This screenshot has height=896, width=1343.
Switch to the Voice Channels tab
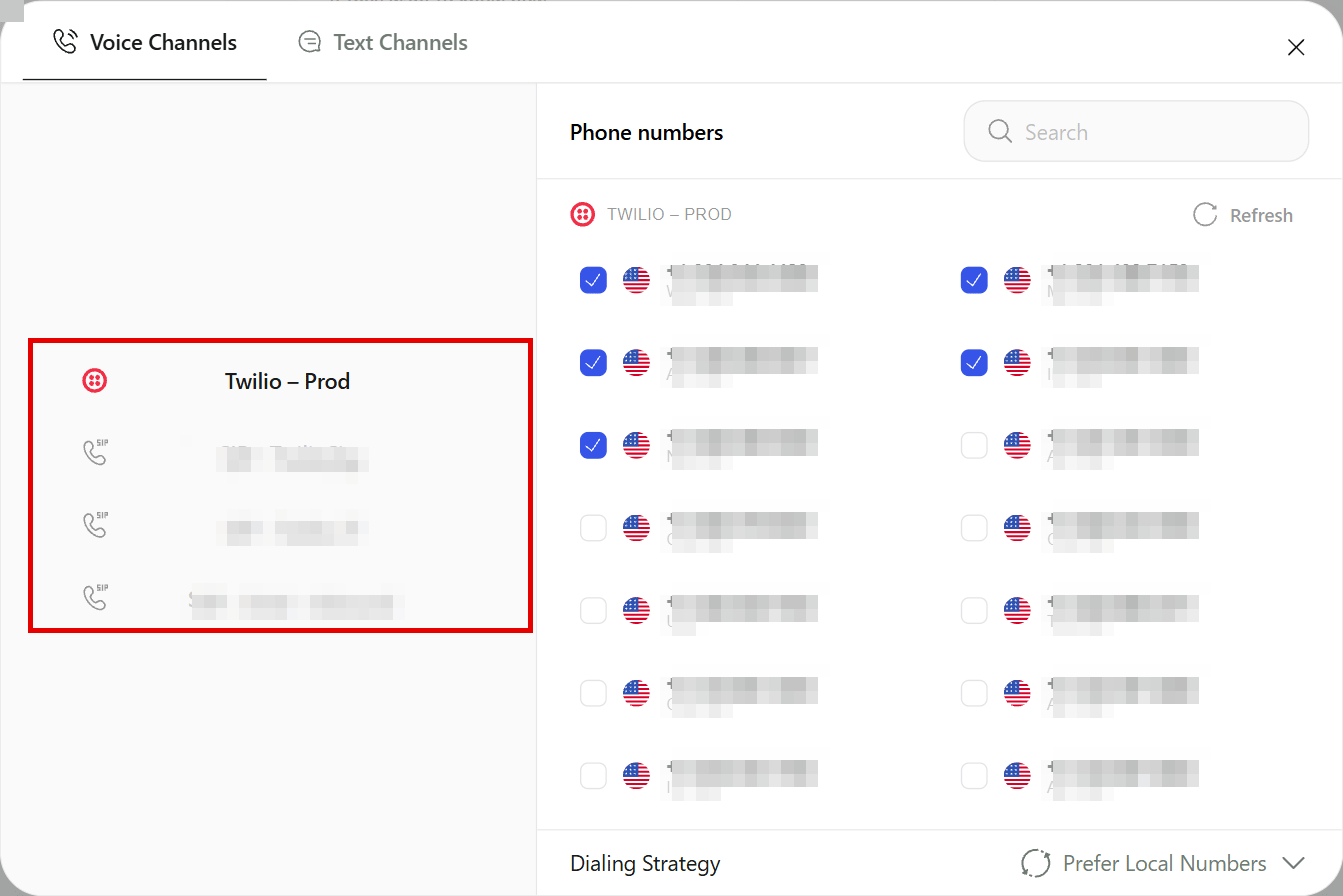tap(145, 42)
